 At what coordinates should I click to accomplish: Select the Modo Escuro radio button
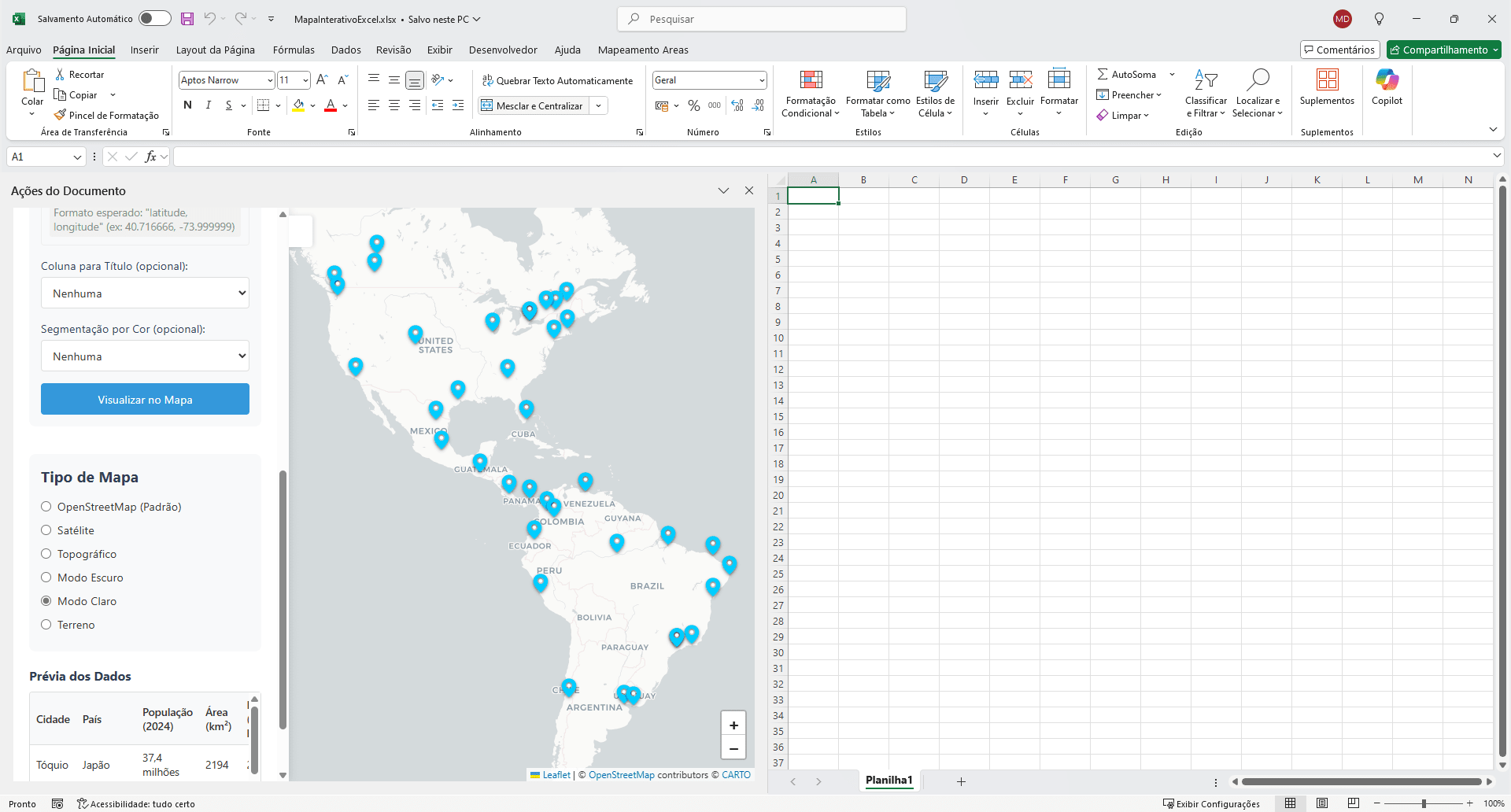point(46,578)
